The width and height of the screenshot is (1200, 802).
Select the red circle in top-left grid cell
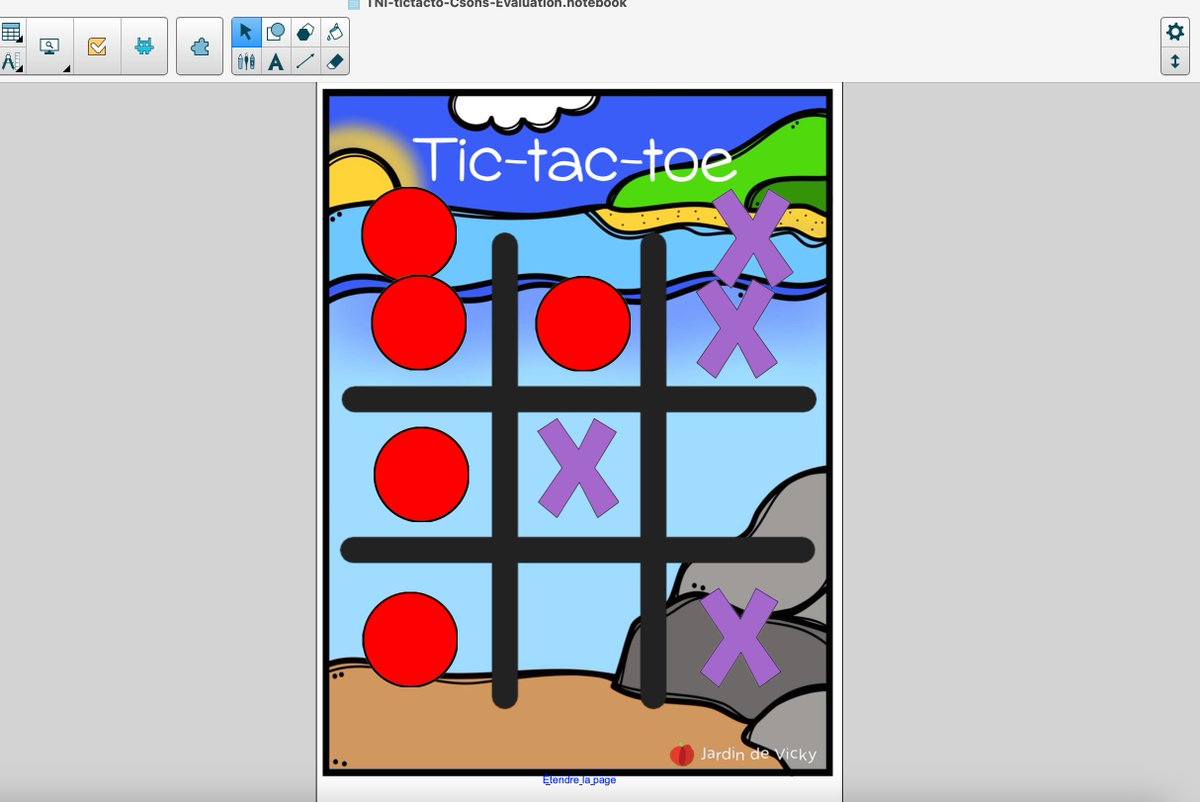tap(419, 322)
